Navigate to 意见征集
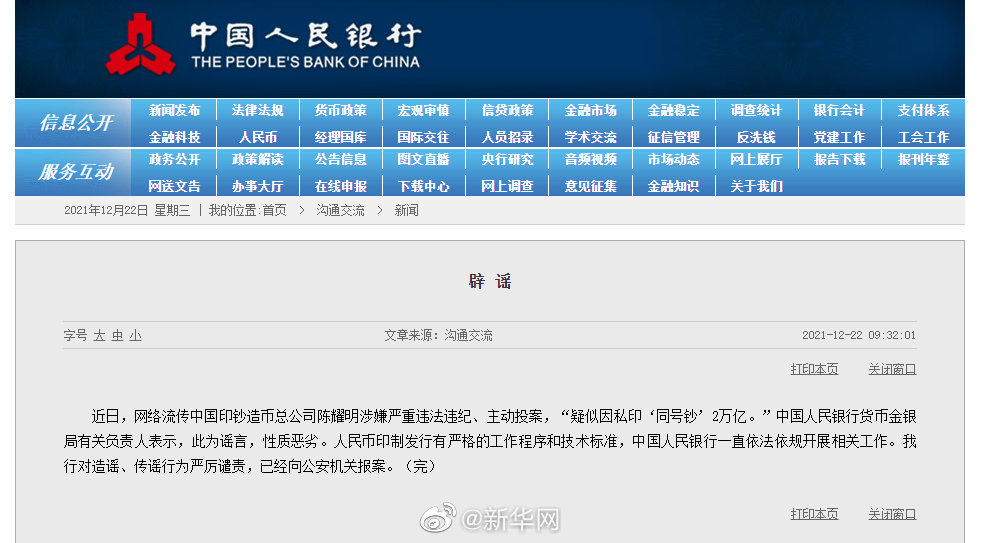The image size is (984, 543). coord(591,186)
